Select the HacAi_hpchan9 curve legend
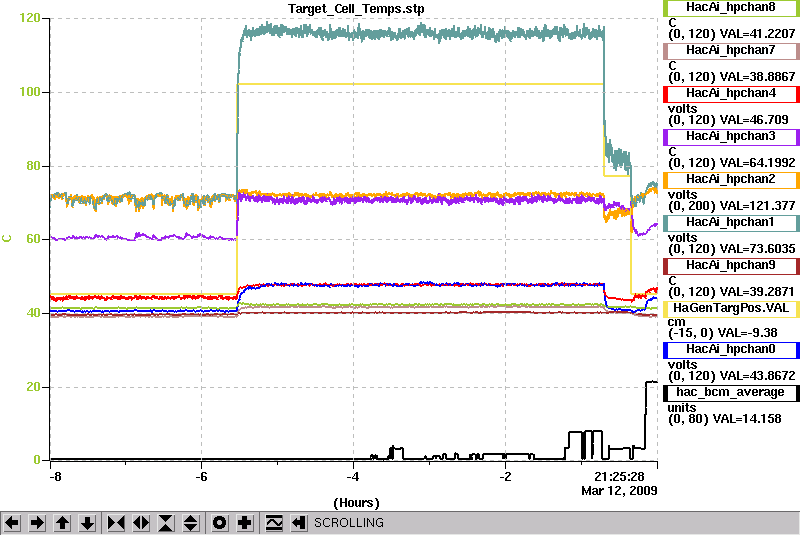Screen dimensions: 800x535 click(x=731, y=266)
